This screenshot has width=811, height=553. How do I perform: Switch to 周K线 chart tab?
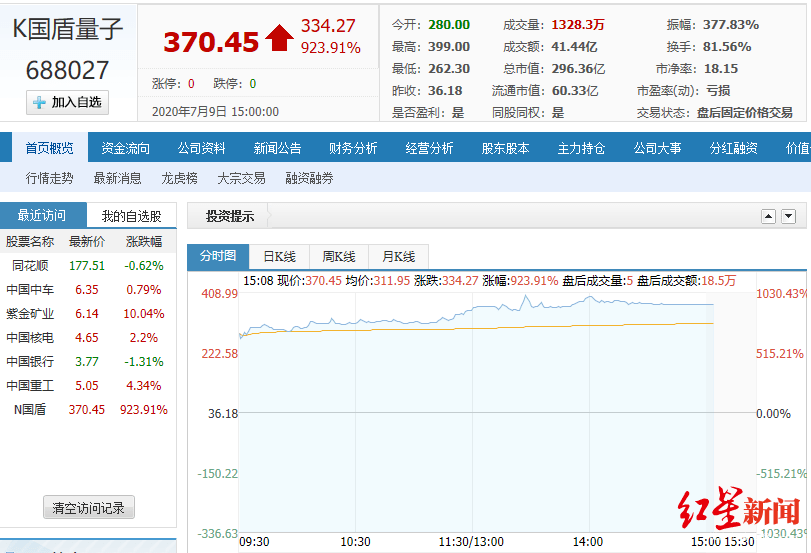[339, 256]
